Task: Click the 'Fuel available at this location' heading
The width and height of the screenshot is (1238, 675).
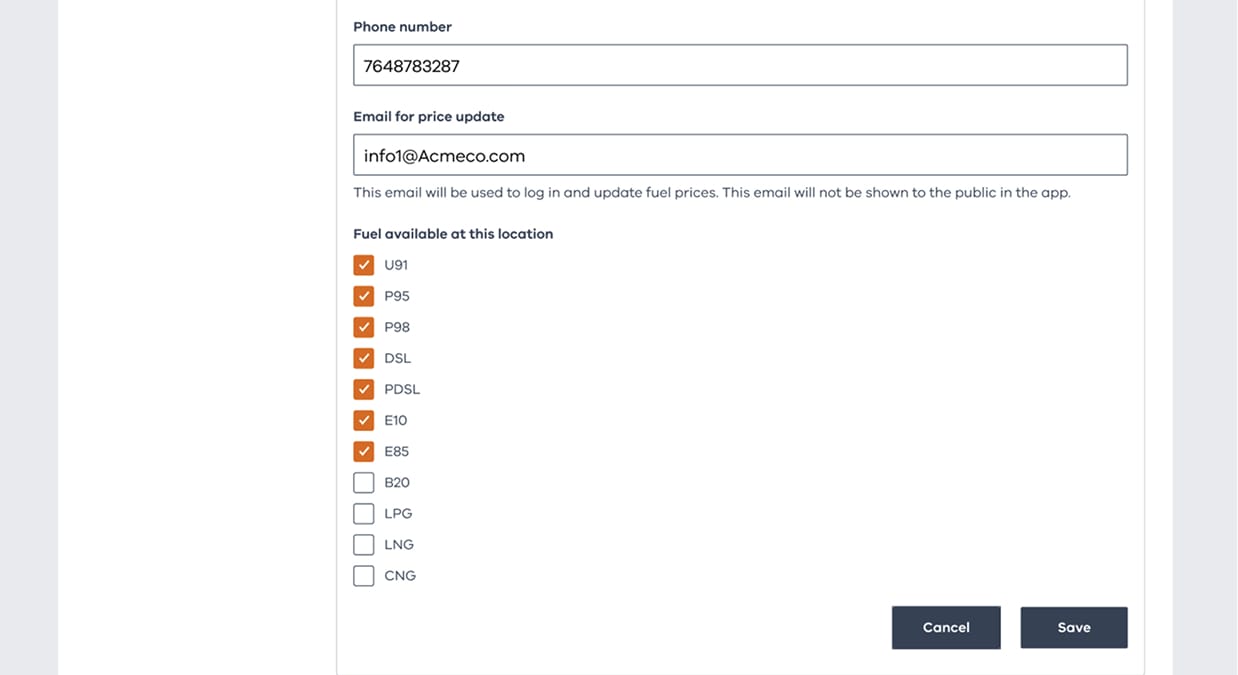Action: pos(453,234)
